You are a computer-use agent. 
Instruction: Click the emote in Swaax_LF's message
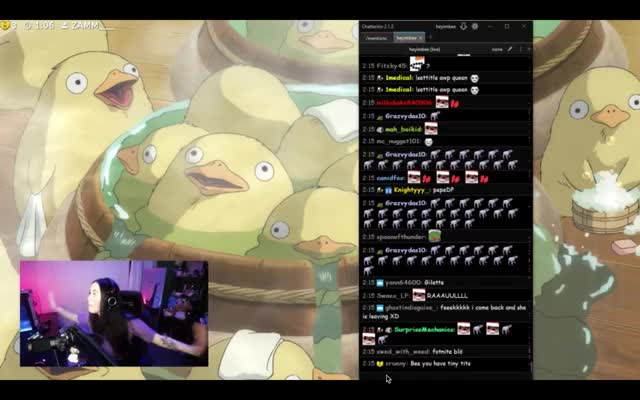(419, 294)
